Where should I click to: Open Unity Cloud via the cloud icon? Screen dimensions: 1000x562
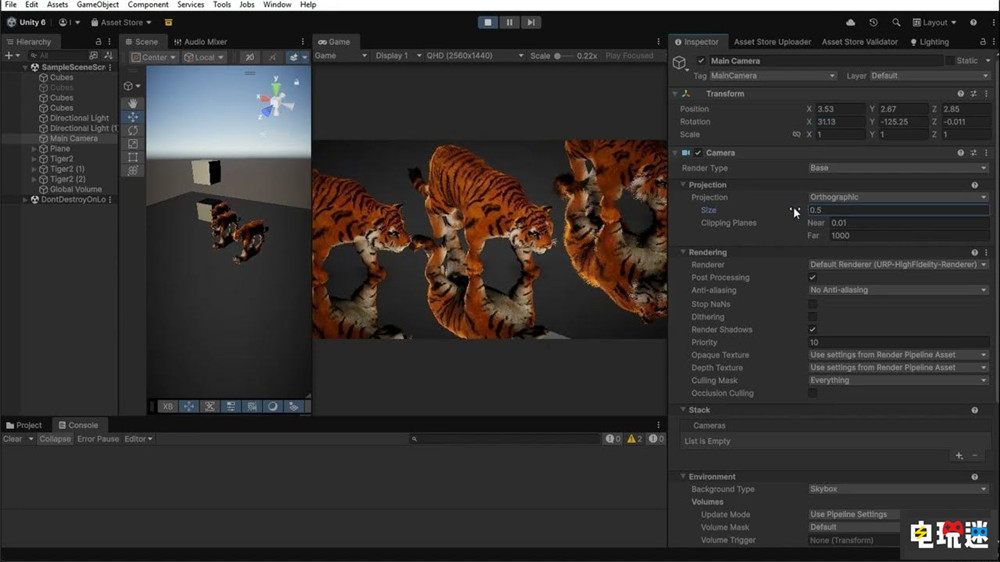pyautogui.click(x=851, y=22)
